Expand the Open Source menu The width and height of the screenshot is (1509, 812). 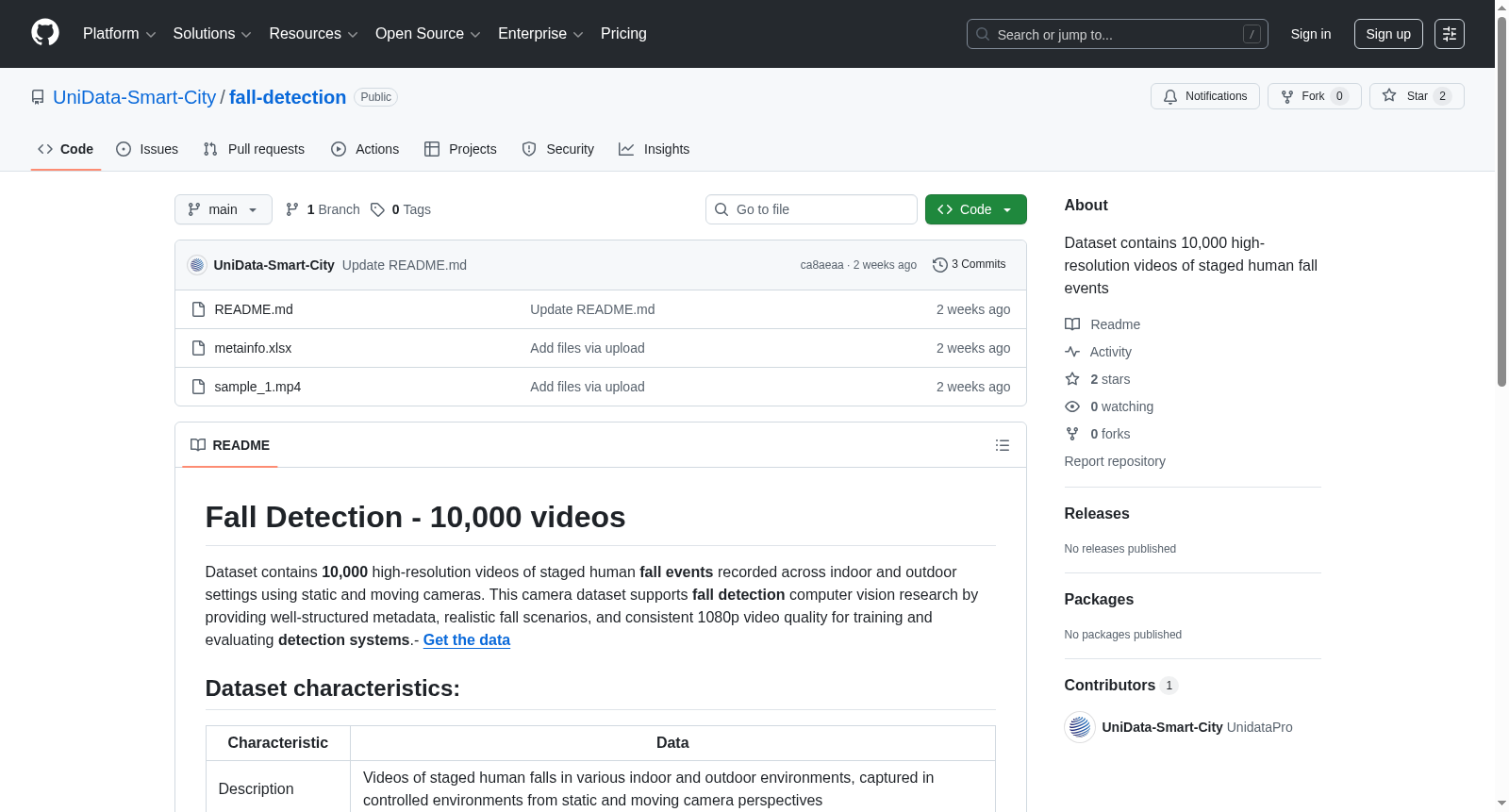click(x=428, y=34)
